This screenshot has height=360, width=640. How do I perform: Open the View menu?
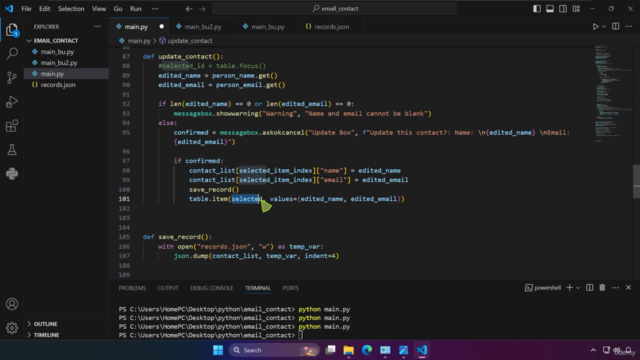pyautogui.click(x=99, y=9)
